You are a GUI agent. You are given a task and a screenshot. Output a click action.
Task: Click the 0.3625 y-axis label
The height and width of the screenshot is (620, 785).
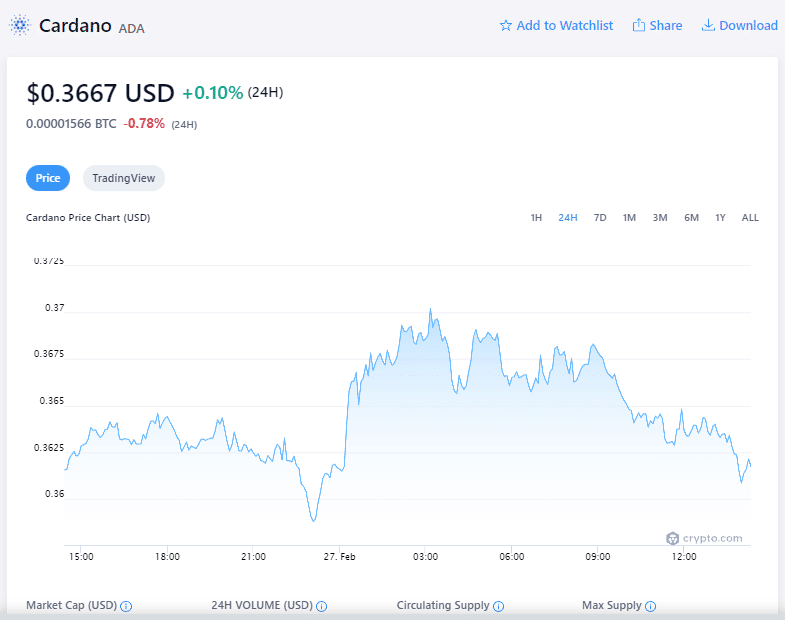pos(49,447)
